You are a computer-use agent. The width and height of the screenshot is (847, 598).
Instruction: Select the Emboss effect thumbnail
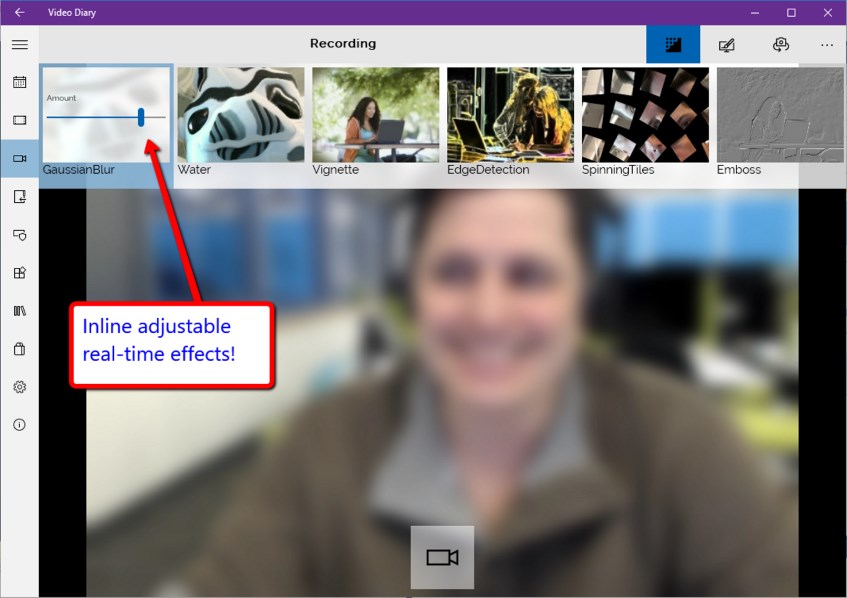point(780,115)
